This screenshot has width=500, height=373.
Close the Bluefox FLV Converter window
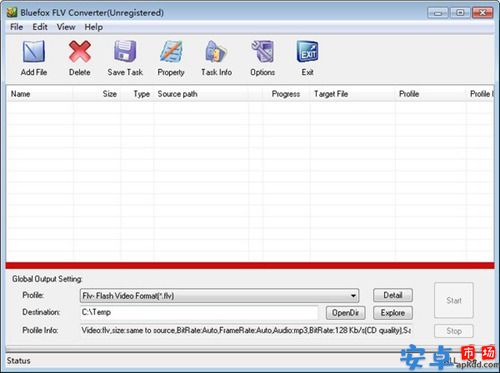pos(482,13)
